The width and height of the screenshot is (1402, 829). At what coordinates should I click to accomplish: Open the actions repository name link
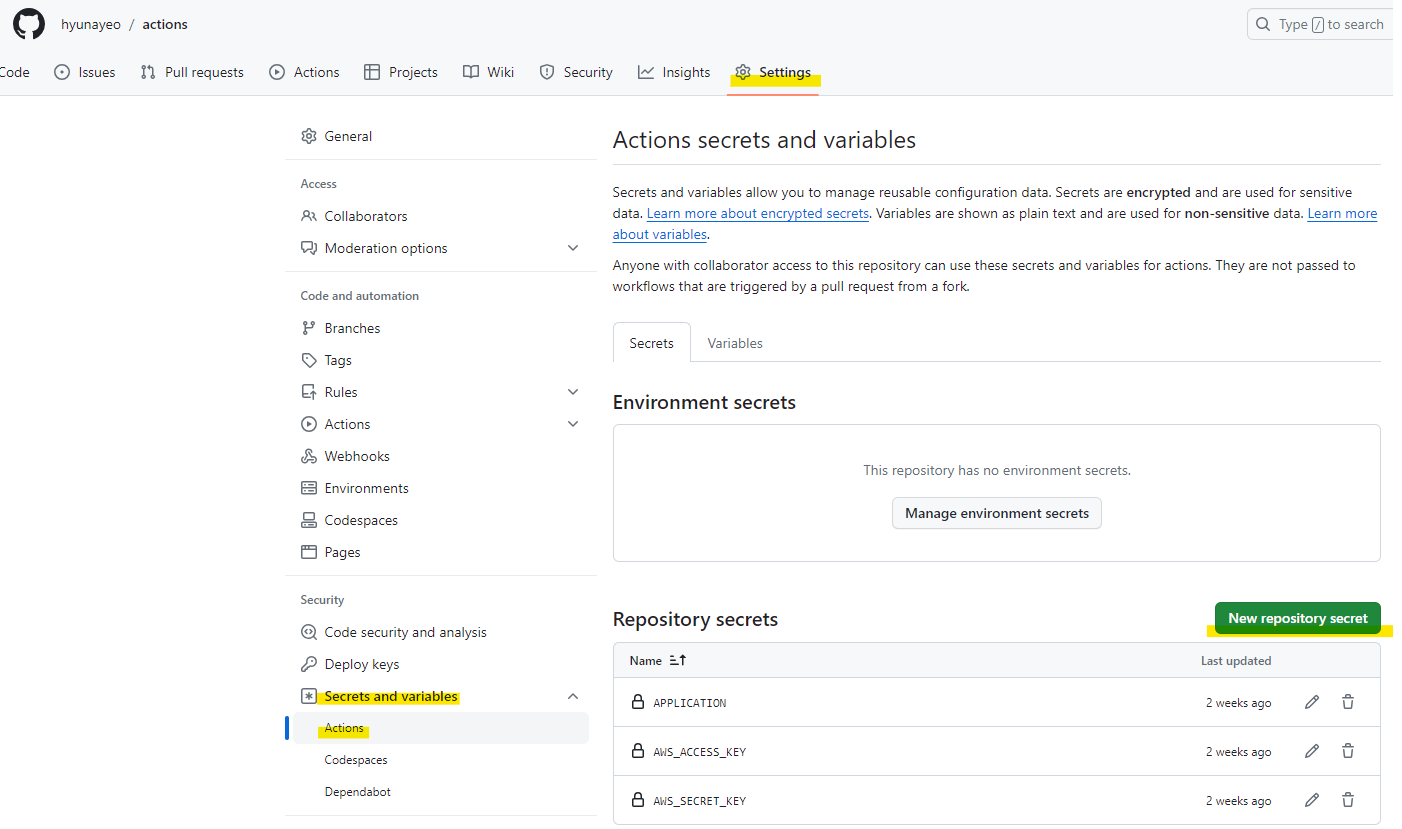point(165,24)
